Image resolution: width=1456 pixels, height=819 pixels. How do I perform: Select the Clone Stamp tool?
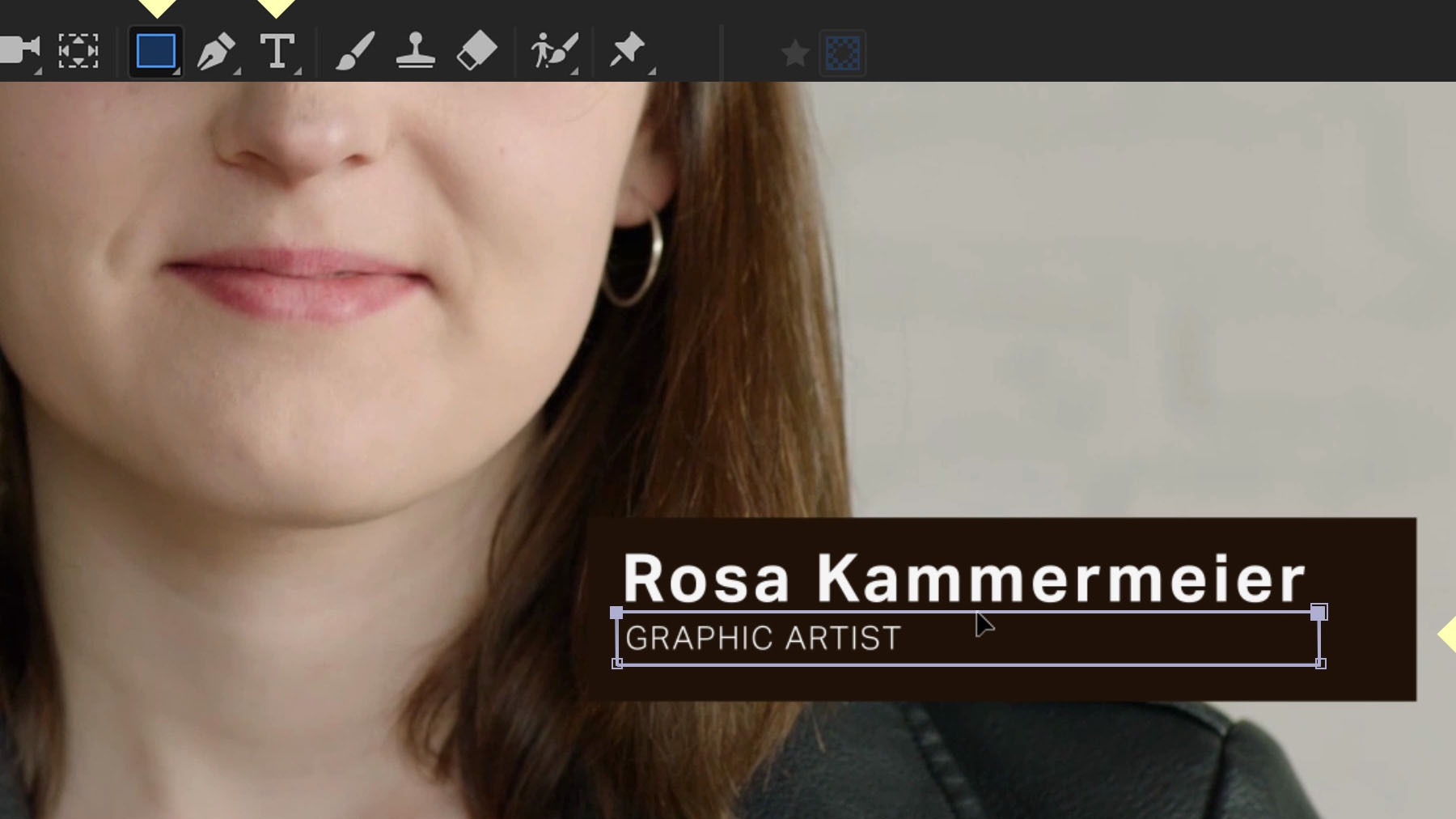click(x=417, y=52)
